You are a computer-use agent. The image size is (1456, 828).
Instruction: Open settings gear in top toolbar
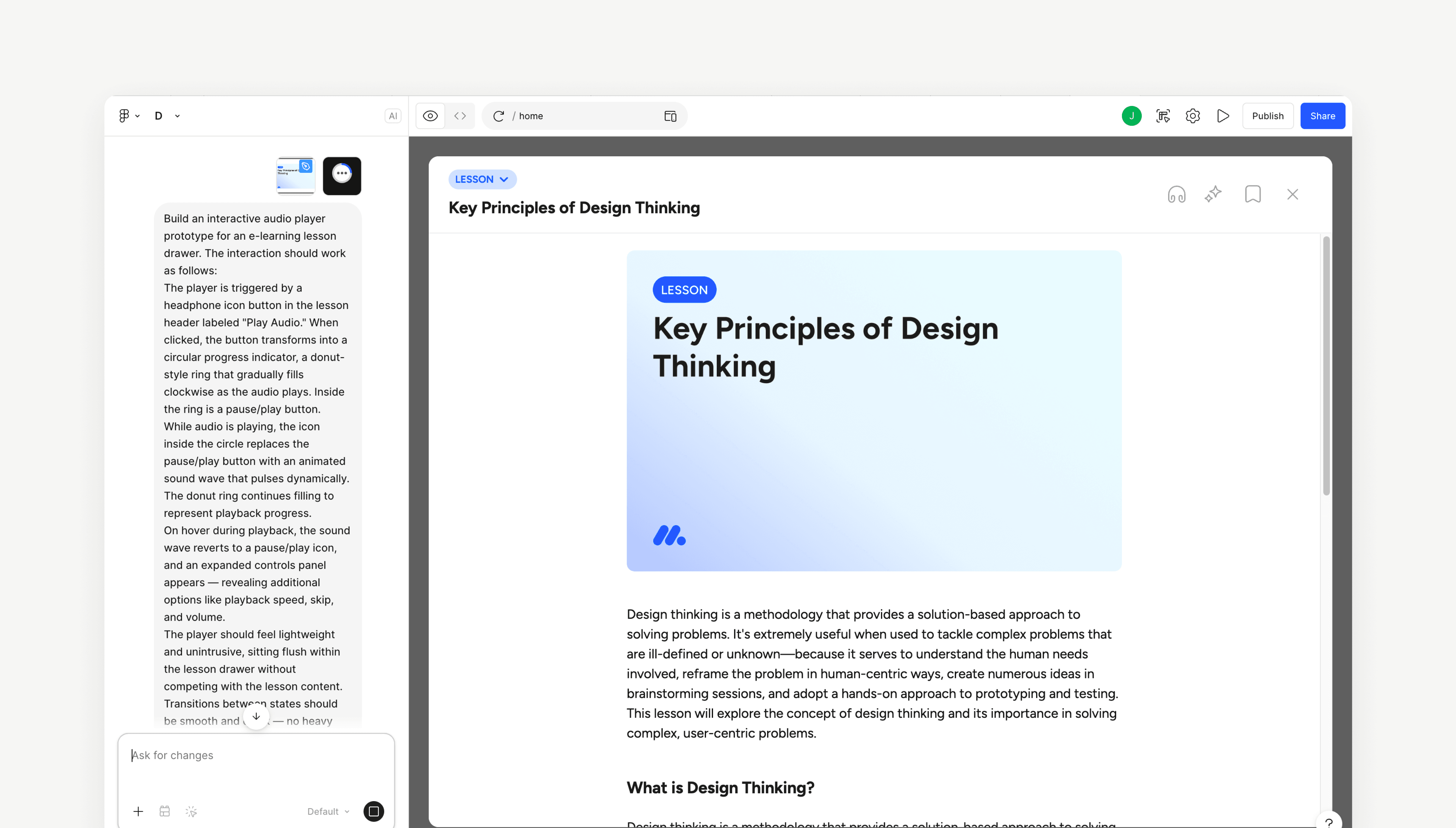pos(1193,116)
